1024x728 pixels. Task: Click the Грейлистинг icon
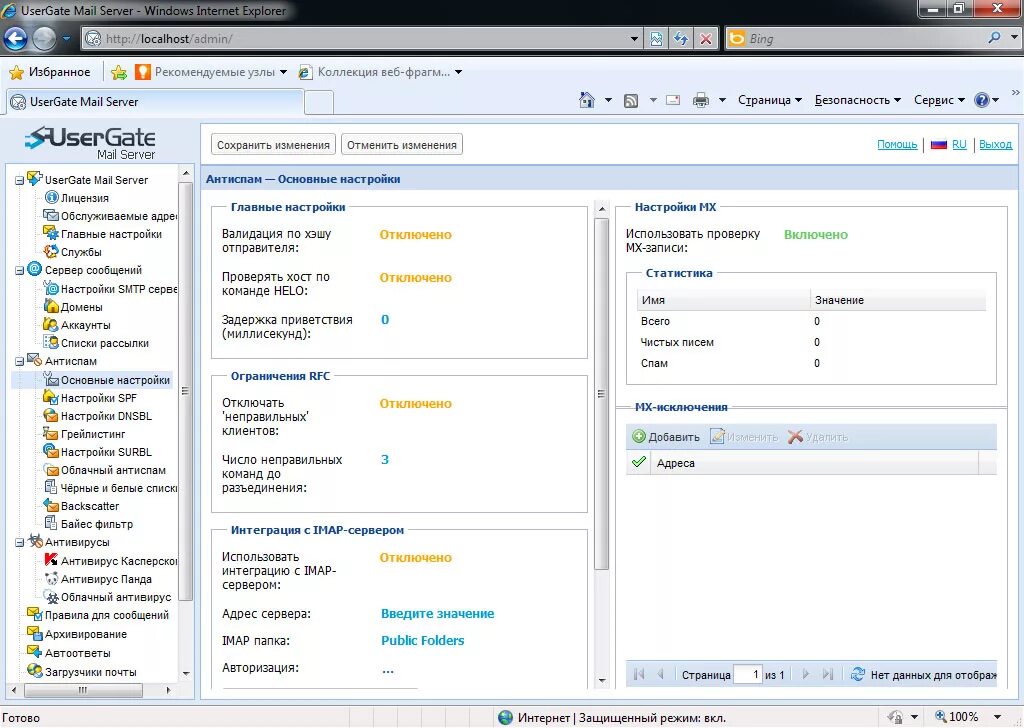[51, 433]
